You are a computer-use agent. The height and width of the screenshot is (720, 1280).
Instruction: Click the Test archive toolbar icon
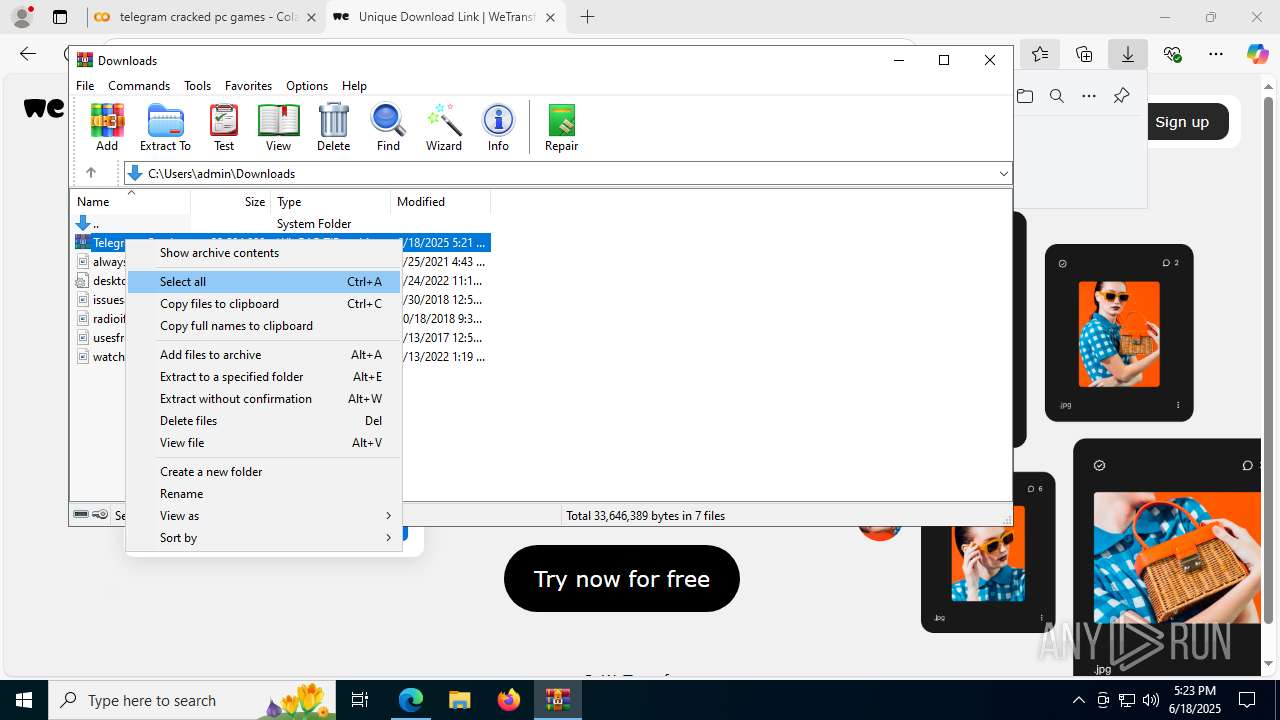pyautogui.click(x=224, y=127)
